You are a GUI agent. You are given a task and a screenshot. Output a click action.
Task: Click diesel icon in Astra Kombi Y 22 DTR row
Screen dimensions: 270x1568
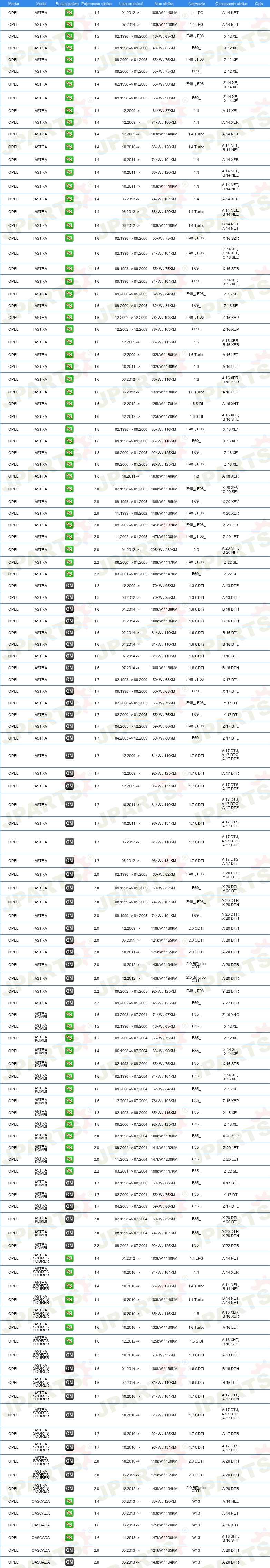69,1245
